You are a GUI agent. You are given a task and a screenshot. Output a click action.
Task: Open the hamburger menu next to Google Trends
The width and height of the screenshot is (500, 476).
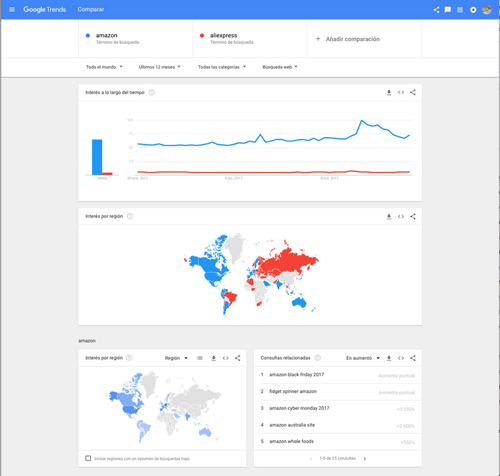point(12,9)
